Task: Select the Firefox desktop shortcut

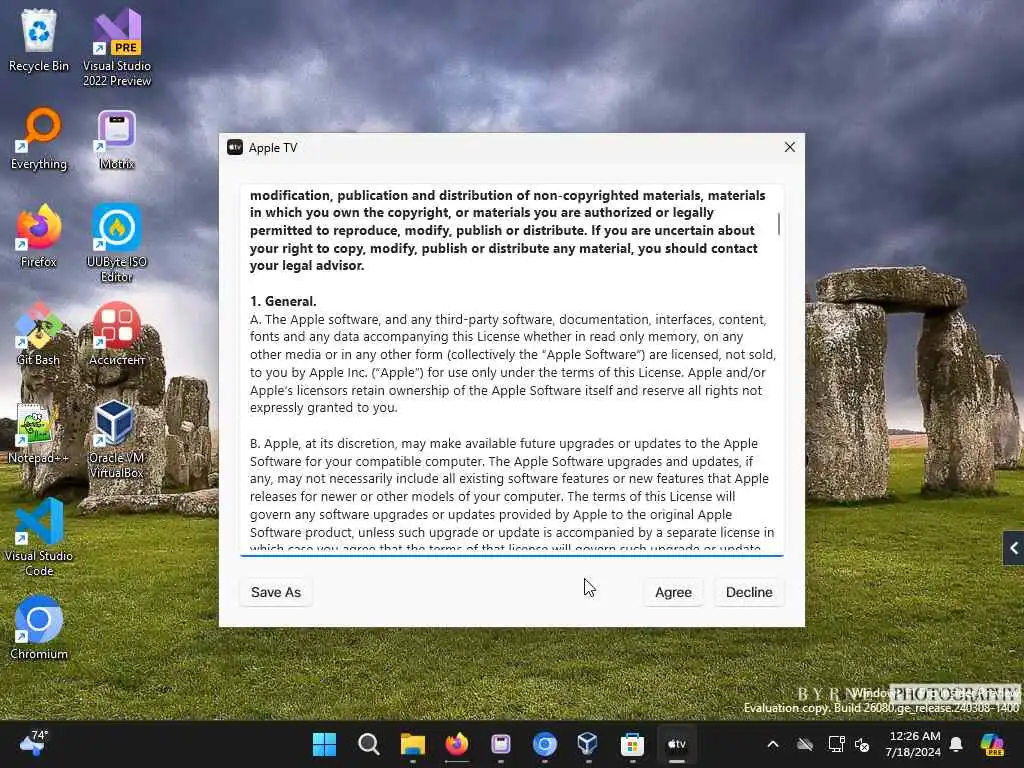Action: click(39, 236)
